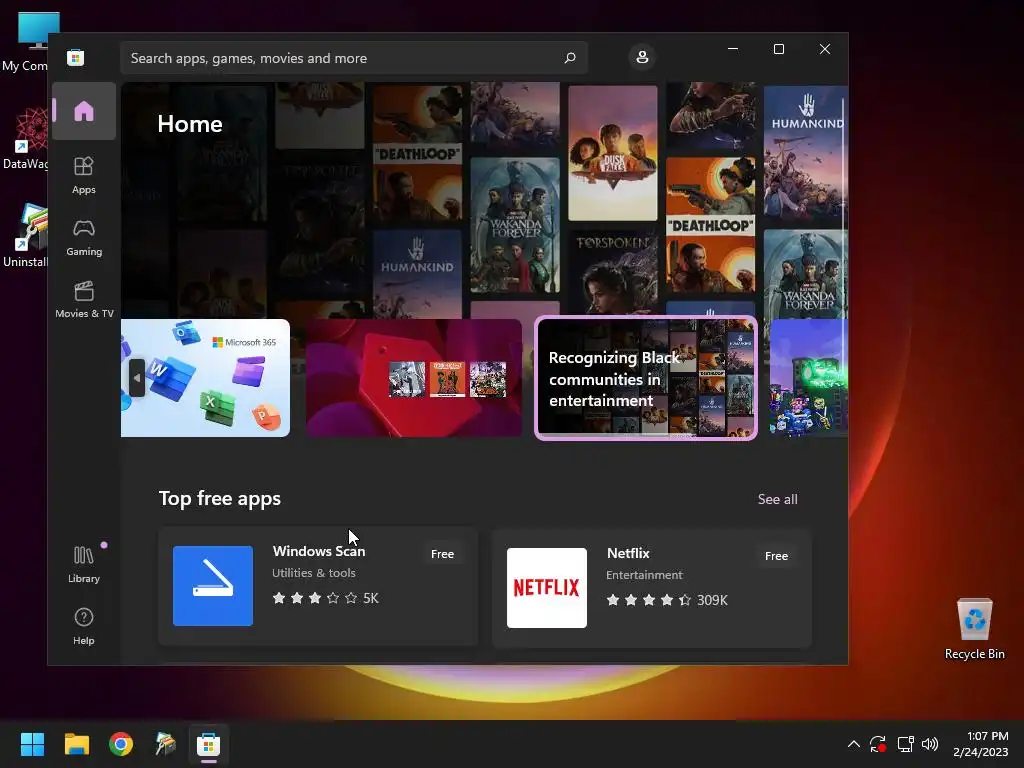Click Free button for Netflix
1024x768 pixels.
click(x=776, y=556)
